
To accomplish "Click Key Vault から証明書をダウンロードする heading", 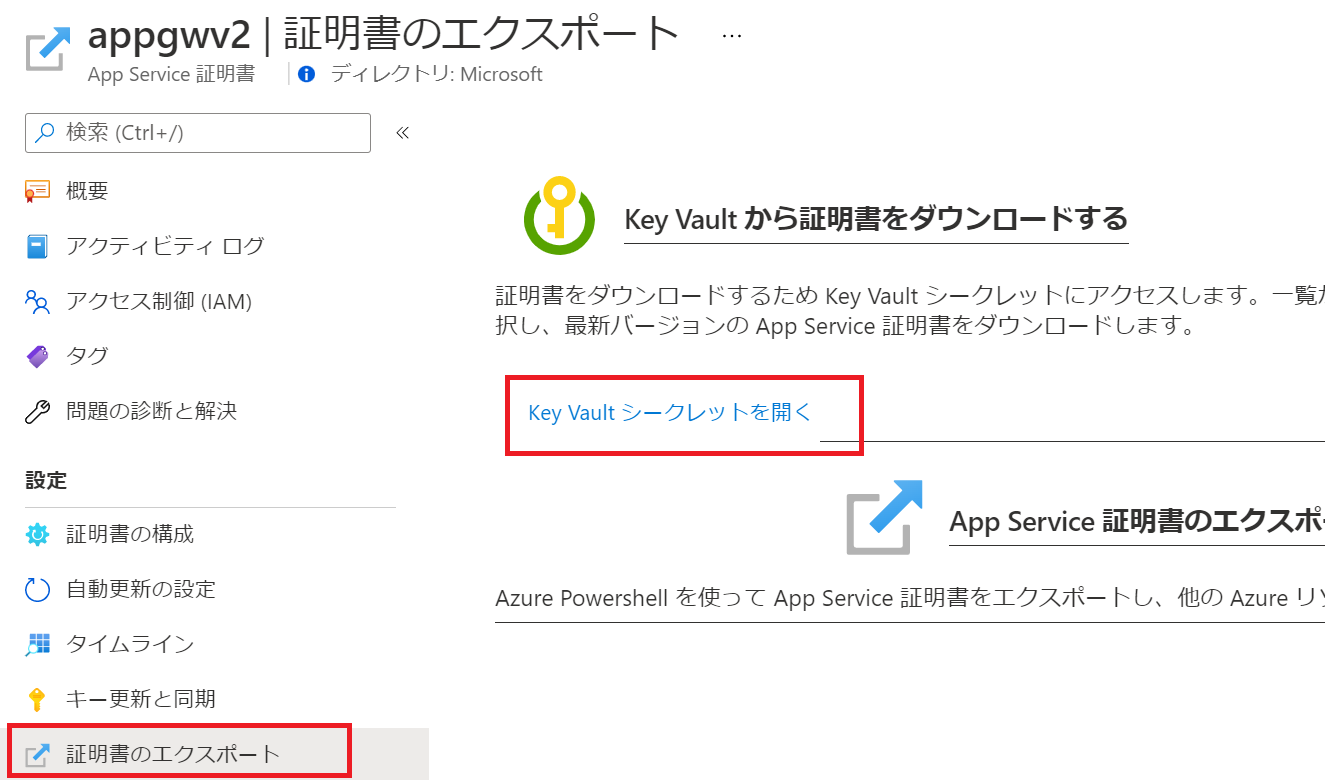I will [x=876, y=218].
